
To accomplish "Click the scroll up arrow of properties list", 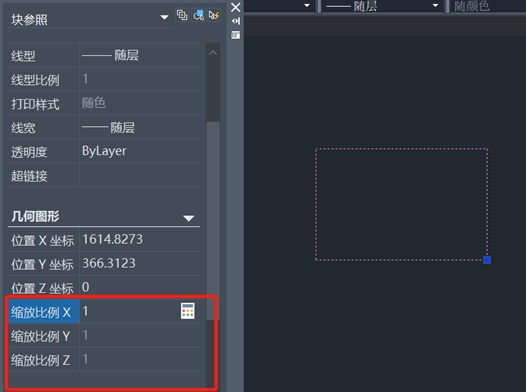I will coord(213,53).
